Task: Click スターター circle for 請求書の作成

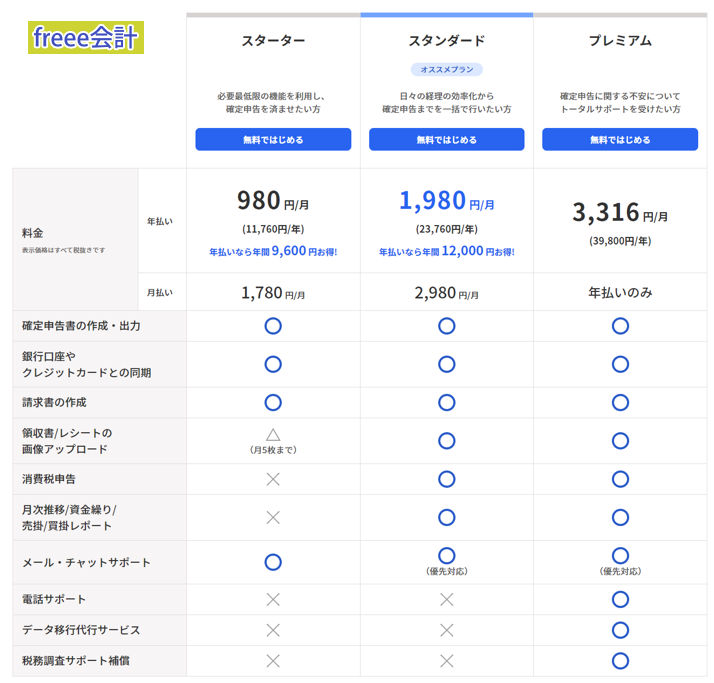Action: point(273,403)
